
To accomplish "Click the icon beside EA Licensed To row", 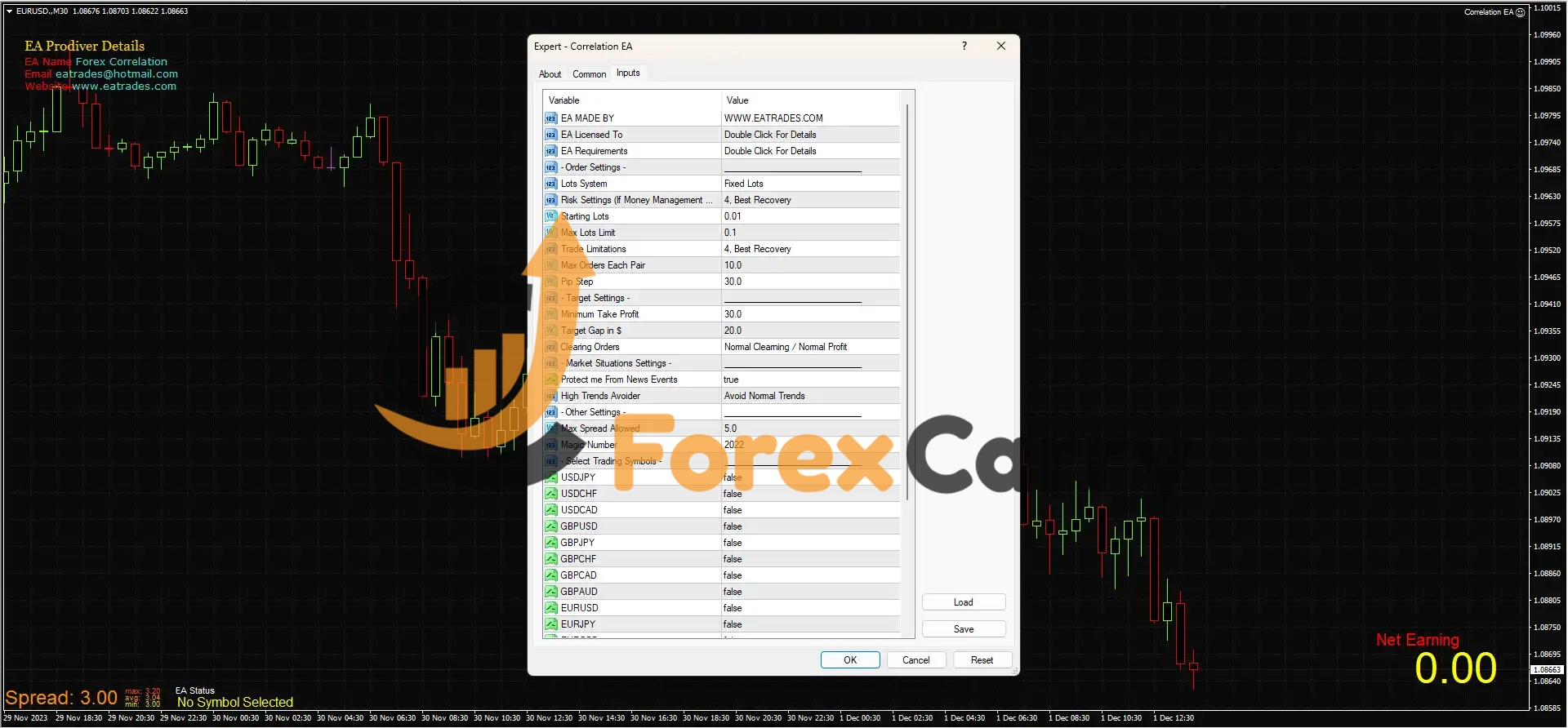I will point(550,135).
